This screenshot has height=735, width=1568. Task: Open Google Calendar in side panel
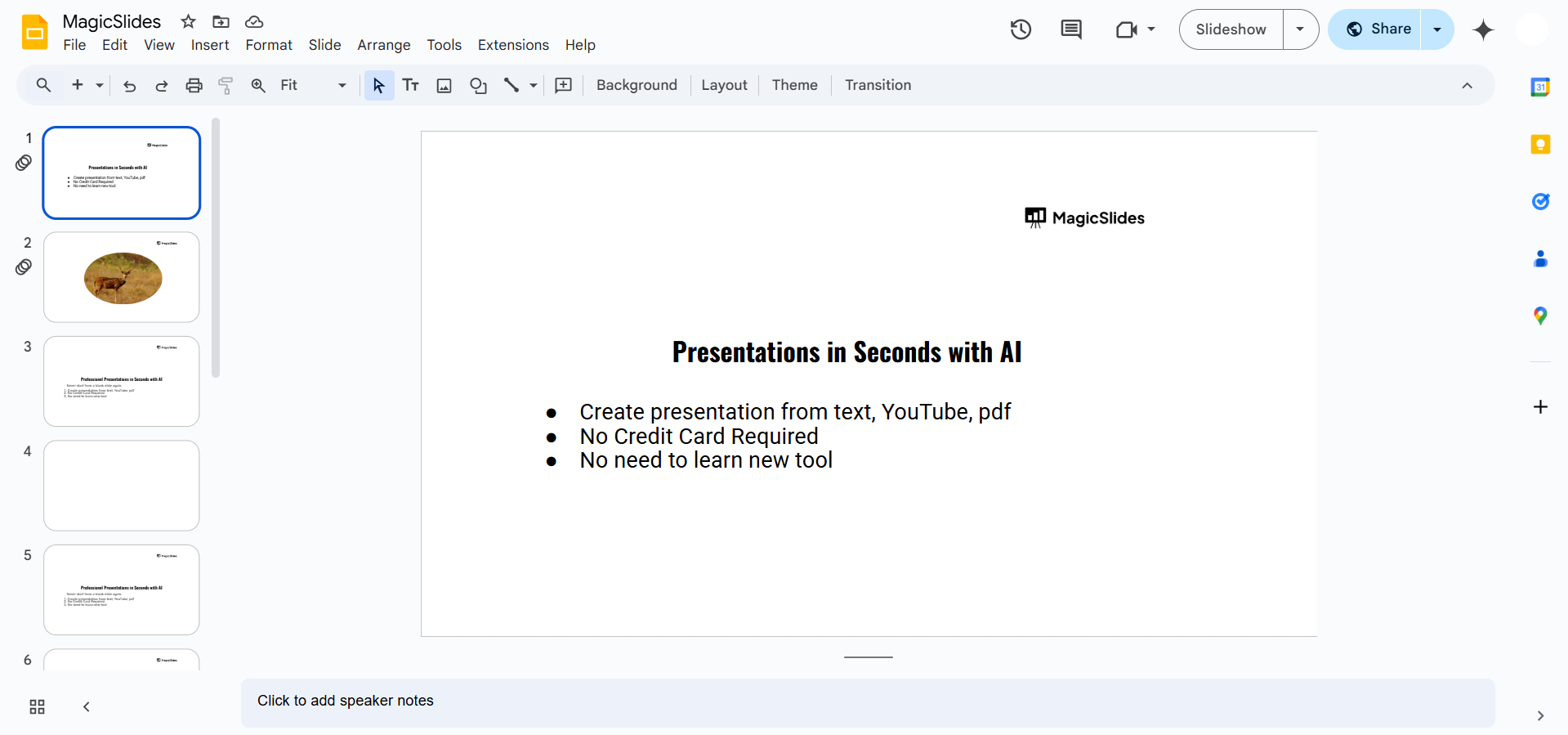(1539, 87)
